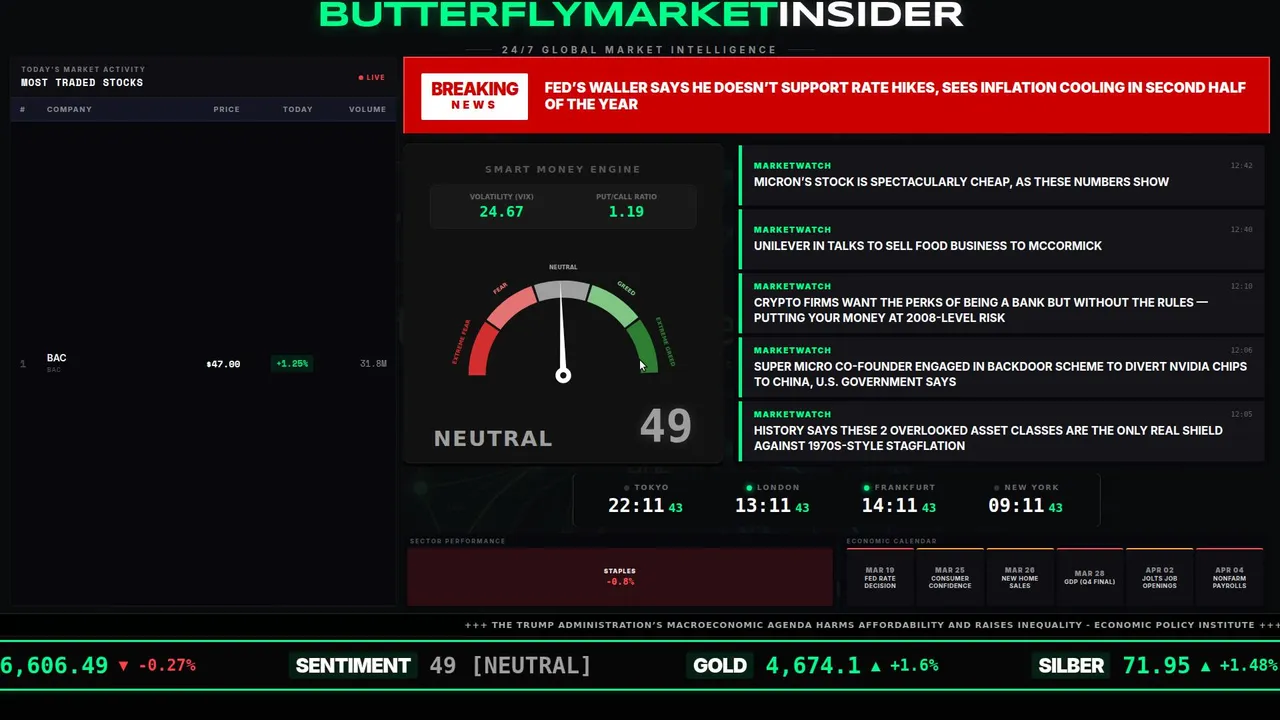Viewport: 1280px width, 720px height.
Task: Click the Butterfly Market Insider logo
Action: click(640, 14)
